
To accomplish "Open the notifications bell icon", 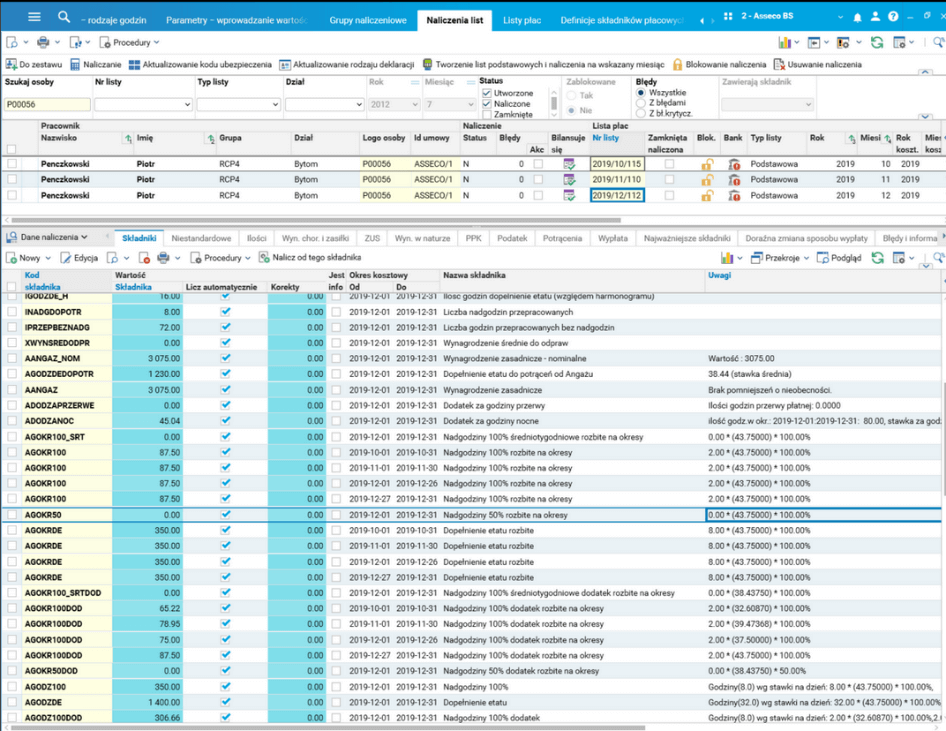I will [857, 17].
